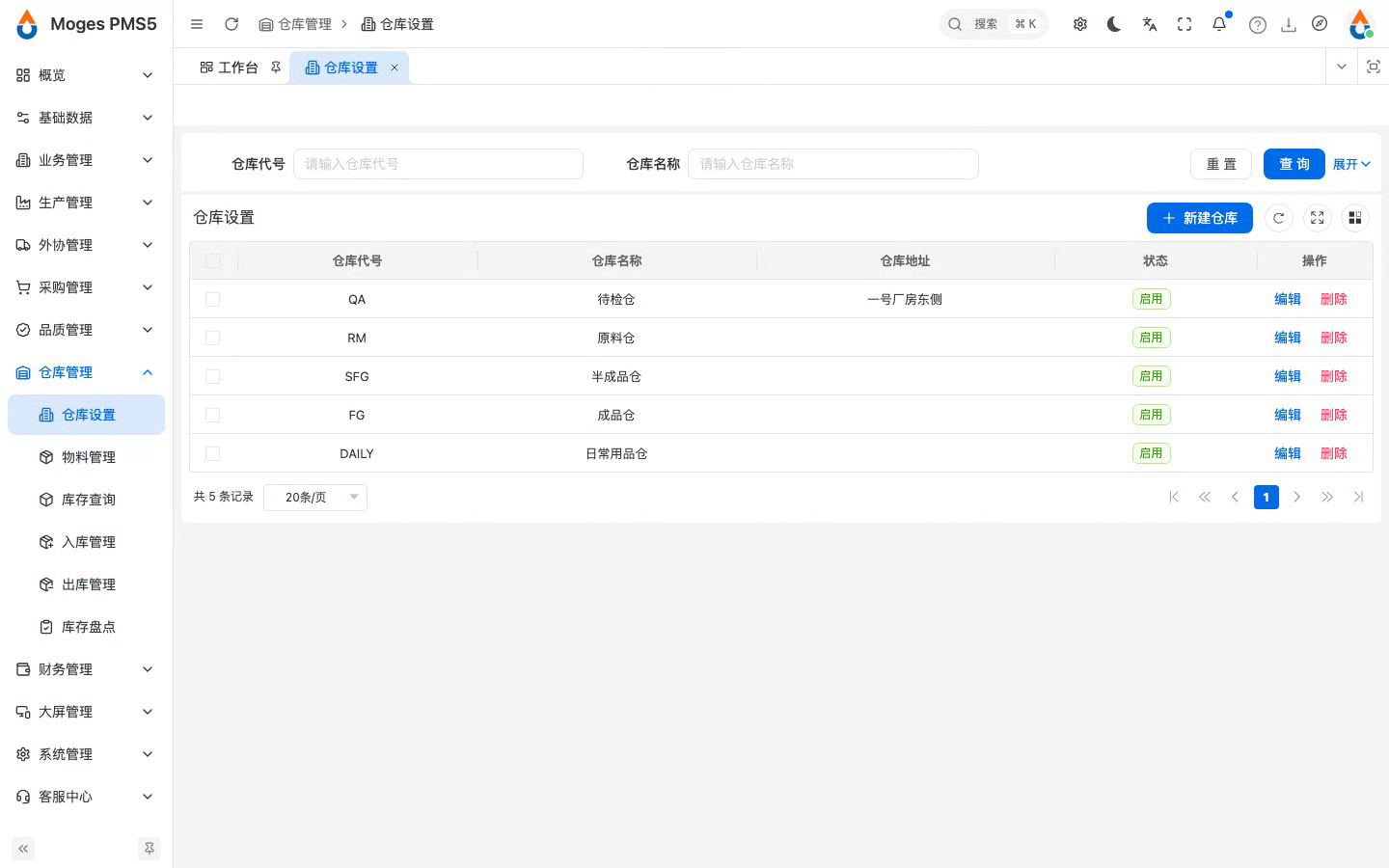
Task: Tick the checkbox for row DAILY
Action: tap(213, 453)
